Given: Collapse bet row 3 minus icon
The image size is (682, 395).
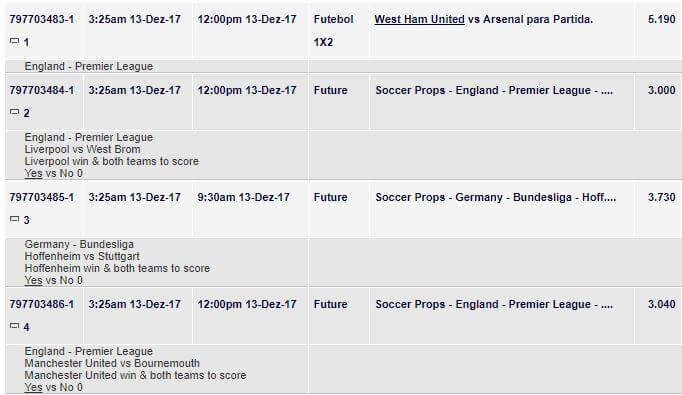Looking at the screenshot, I should [x=14, y=219].
